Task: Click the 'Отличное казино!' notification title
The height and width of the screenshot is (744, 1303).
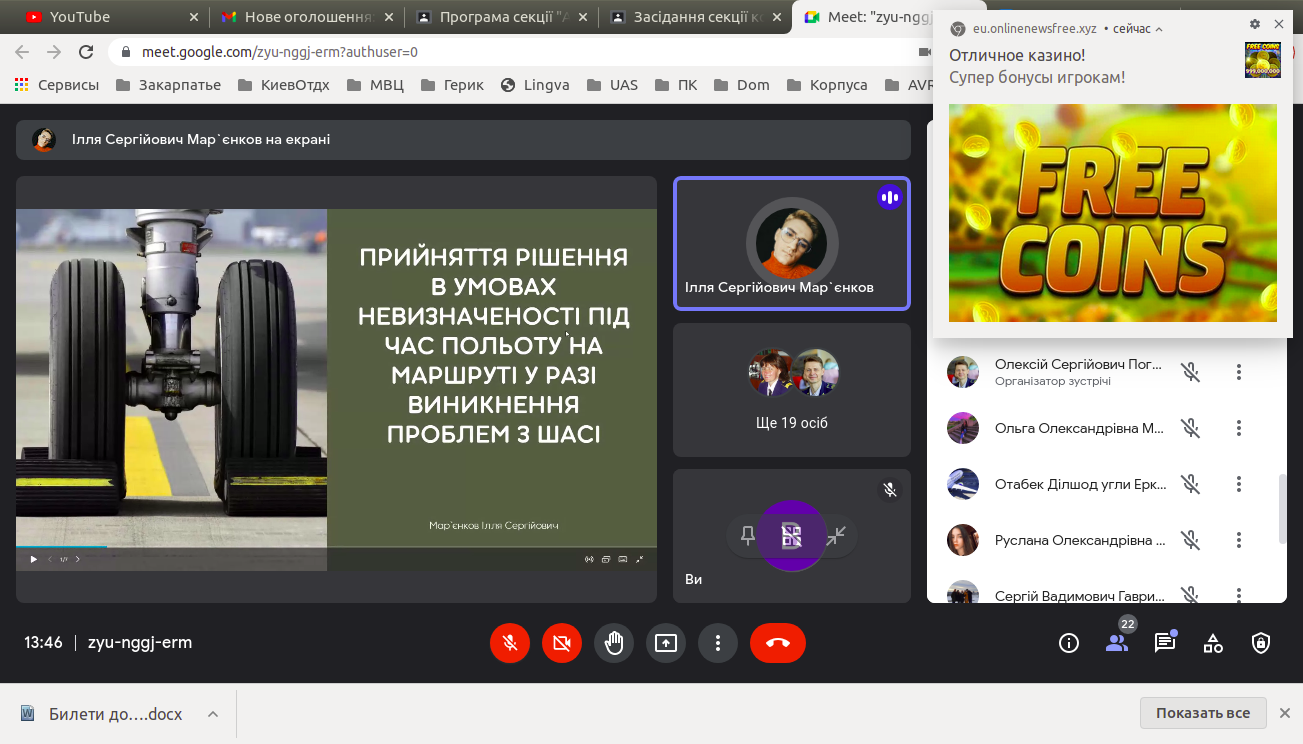Action: pyautogui.click(x=1017, y=55)
